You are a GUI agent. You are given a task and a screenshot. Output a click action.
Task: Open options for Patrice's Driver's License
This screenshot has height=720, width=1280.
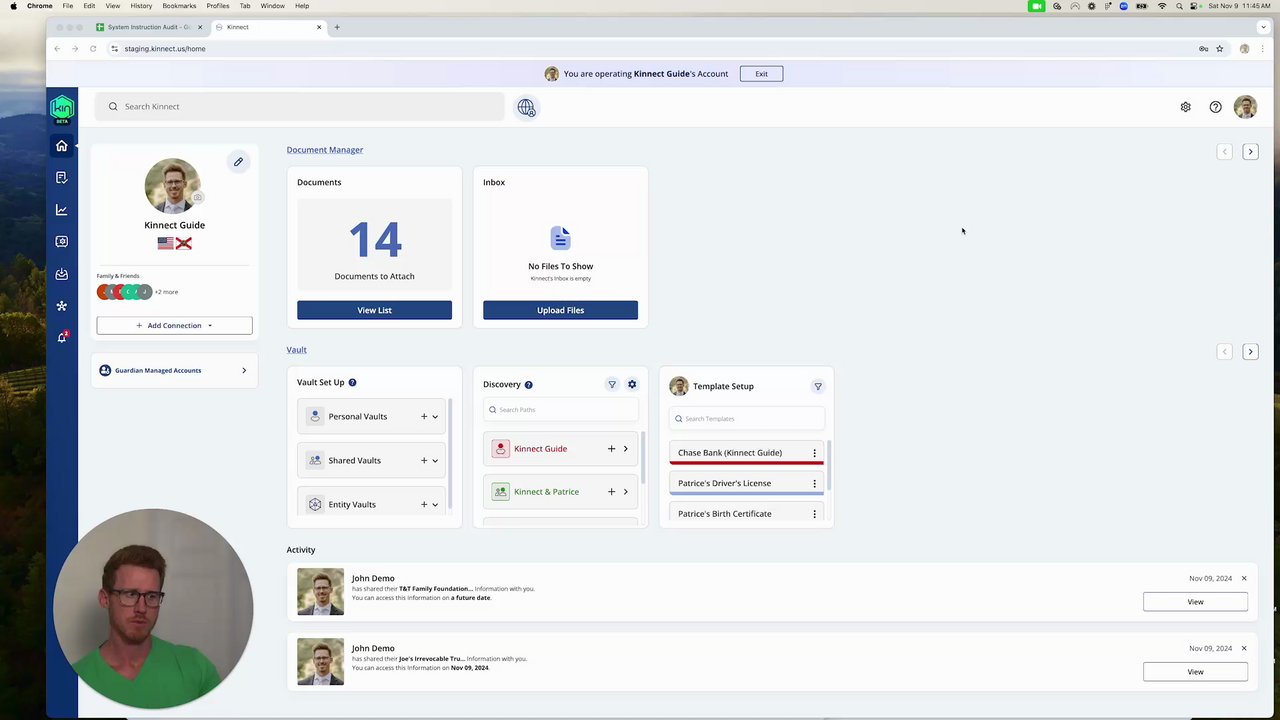(x=814, y=484)
